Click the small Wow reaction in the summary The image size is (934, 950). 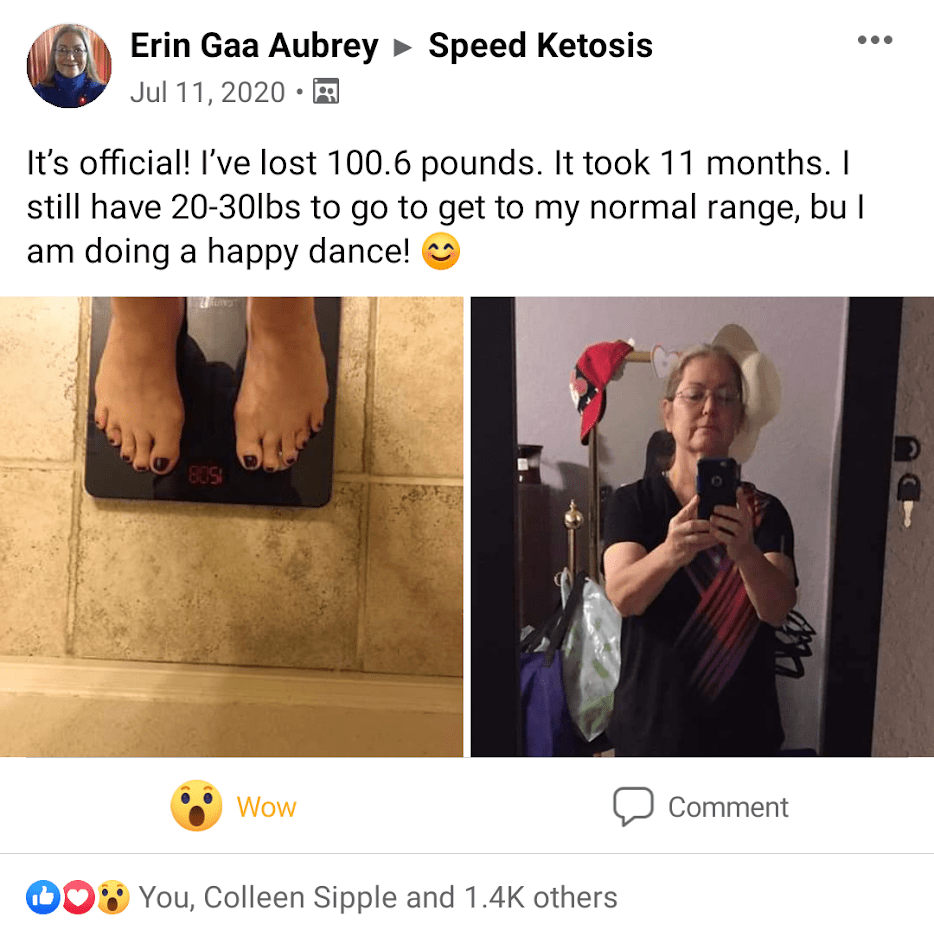(113, 897)
